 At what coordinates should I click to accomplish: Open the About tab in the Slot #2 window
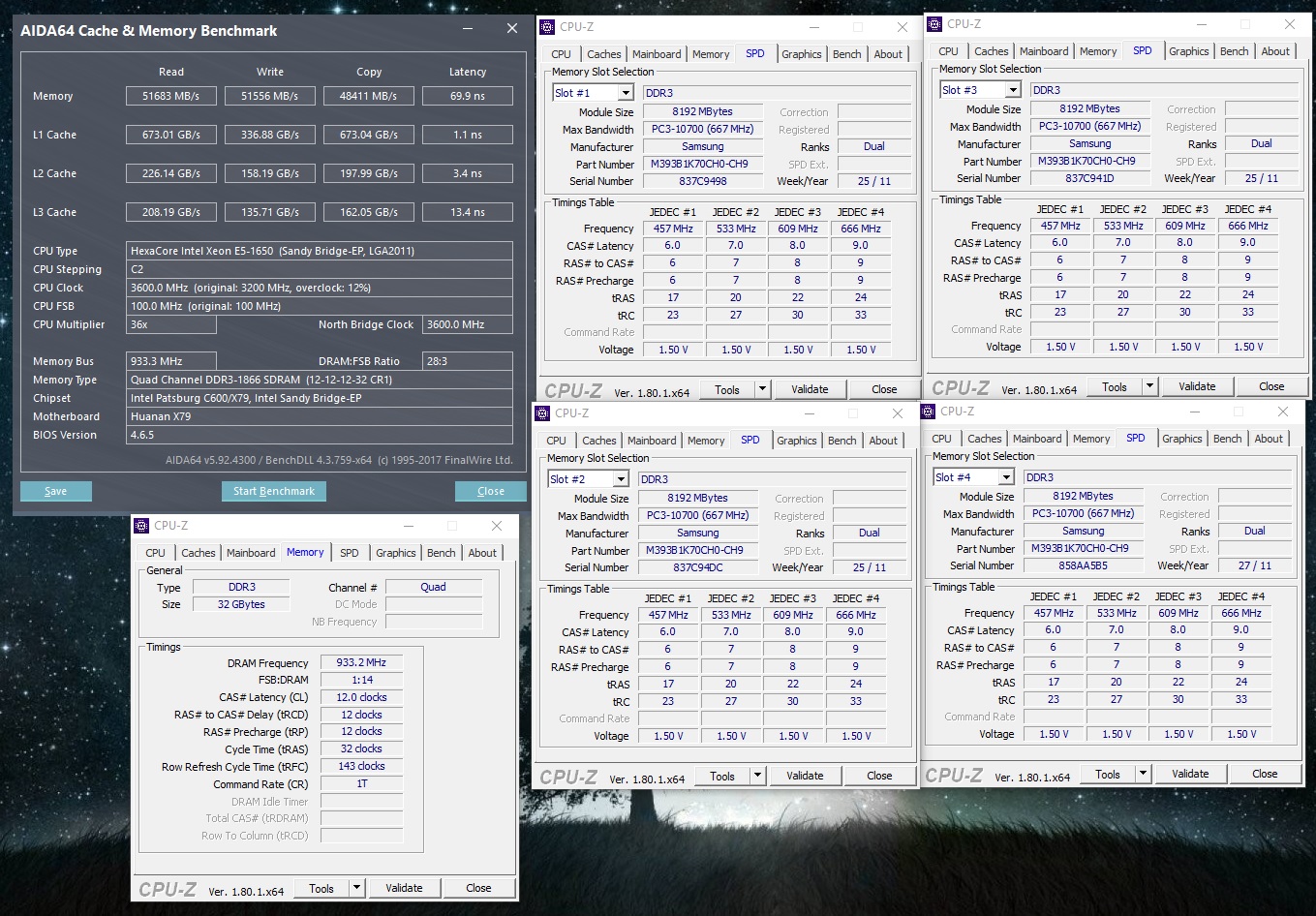883,441
